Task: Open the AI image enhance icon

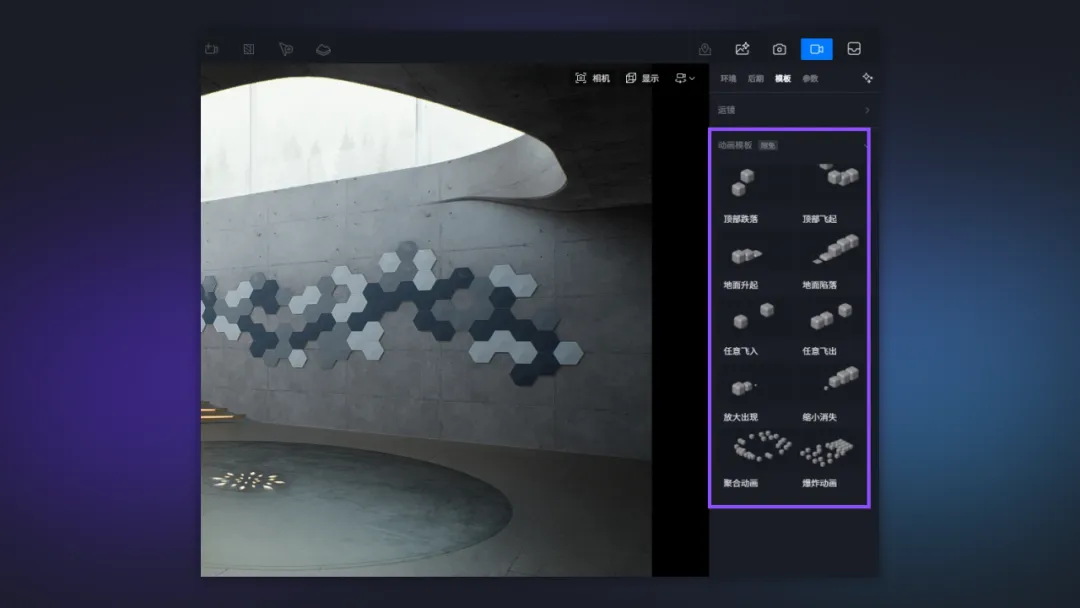Action: [x=742, y=49]
